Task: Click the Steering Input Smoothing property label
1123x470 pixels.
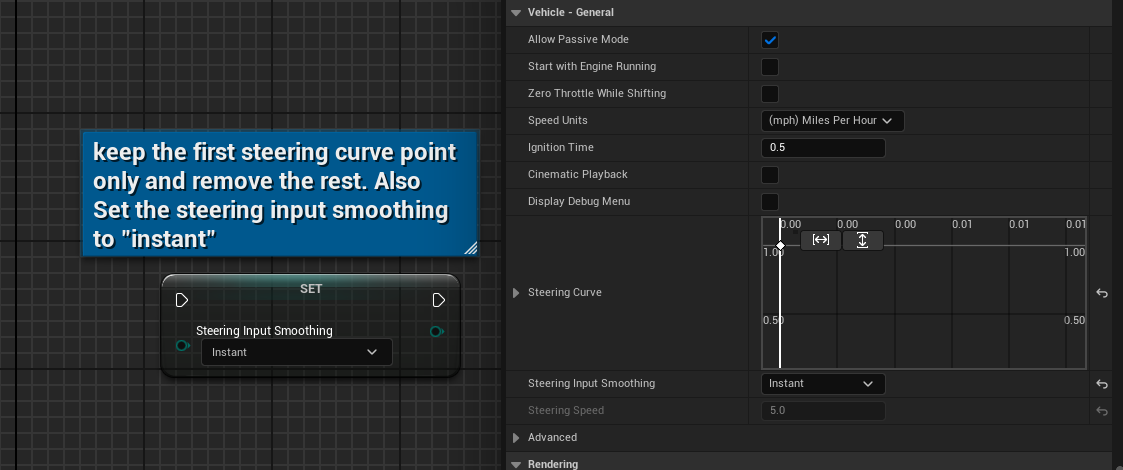Action: (592, 383)
